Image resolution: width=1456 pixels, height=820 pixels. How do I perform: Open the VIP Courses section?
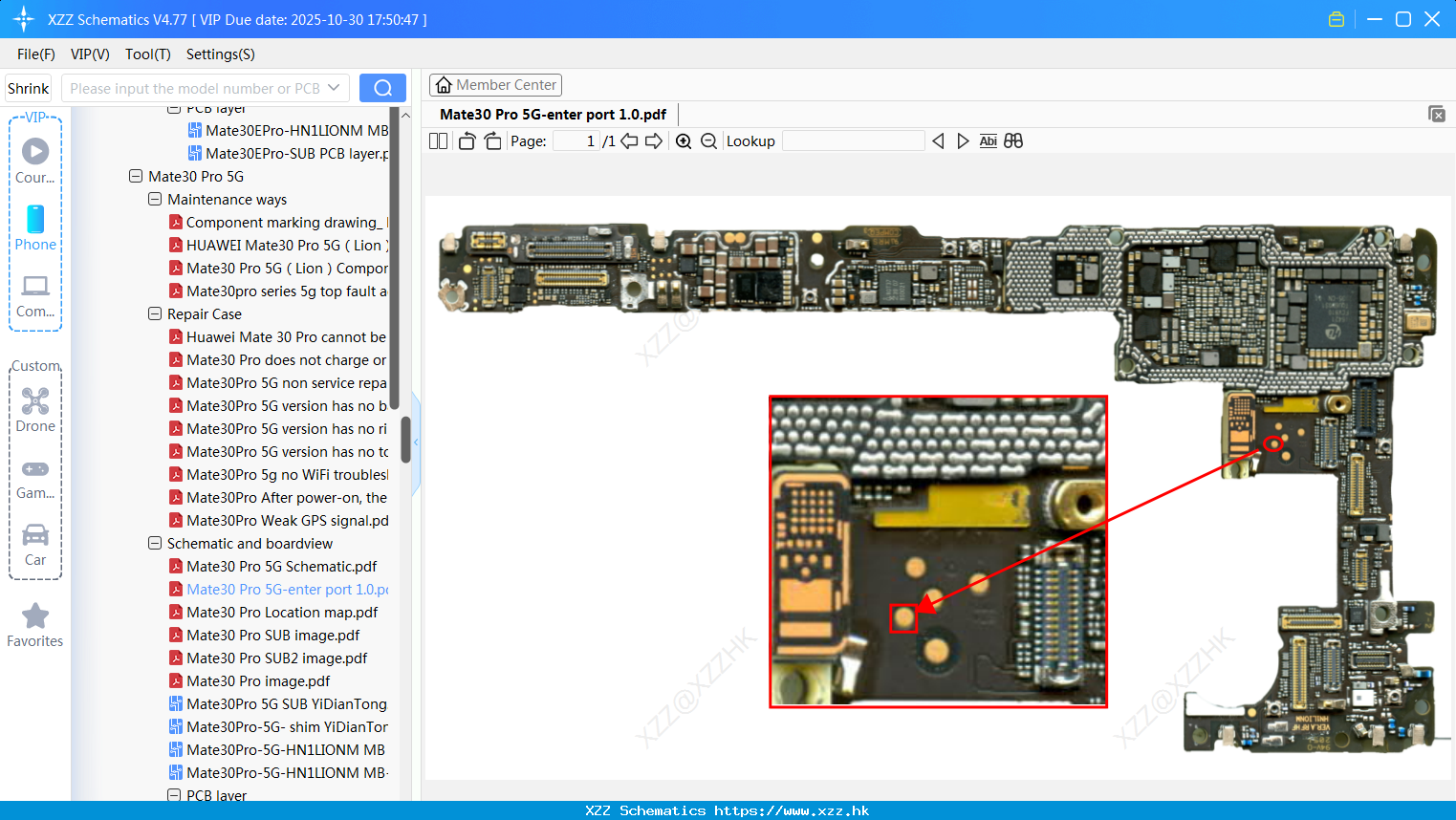[35, 161]
